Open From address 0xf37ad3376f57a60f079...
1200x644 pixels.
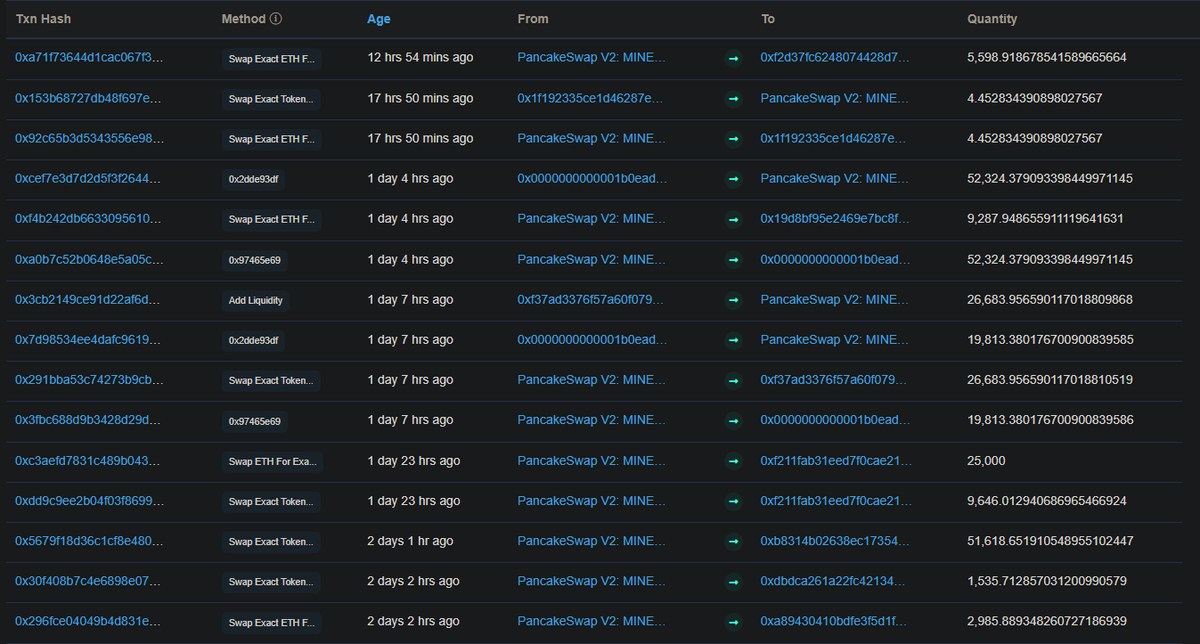[591, 299]
